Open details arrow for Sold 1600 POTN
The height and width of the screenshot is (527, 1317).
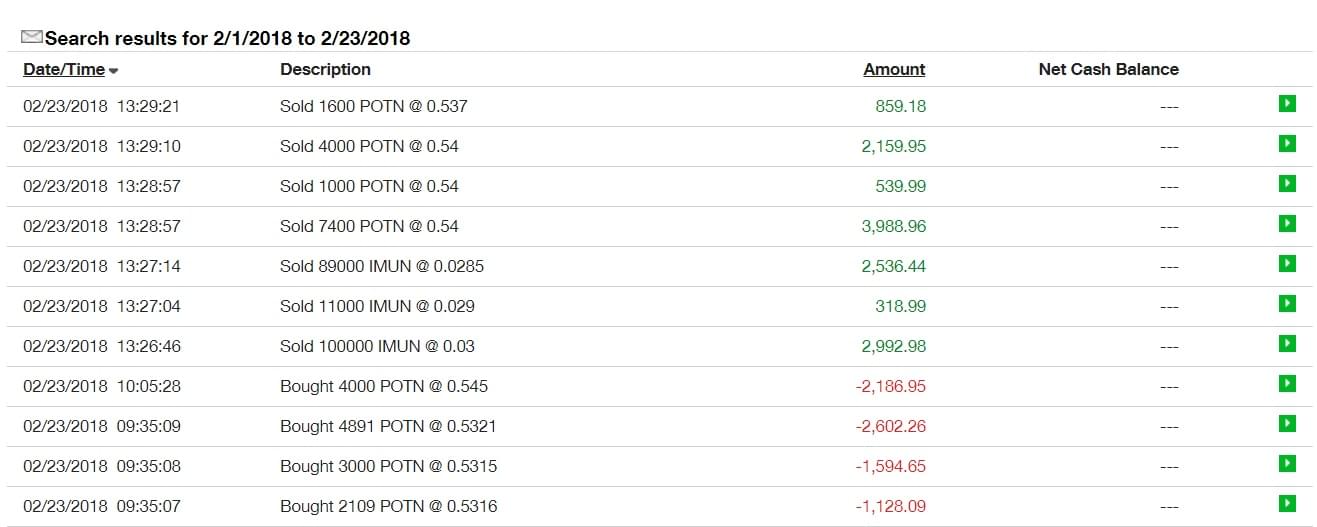coord(1287,104)
